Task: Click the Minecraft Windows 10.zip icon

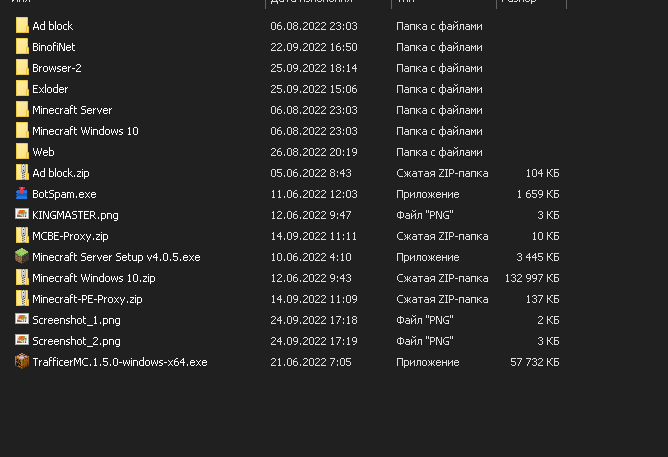Action: tap(22, 278)
